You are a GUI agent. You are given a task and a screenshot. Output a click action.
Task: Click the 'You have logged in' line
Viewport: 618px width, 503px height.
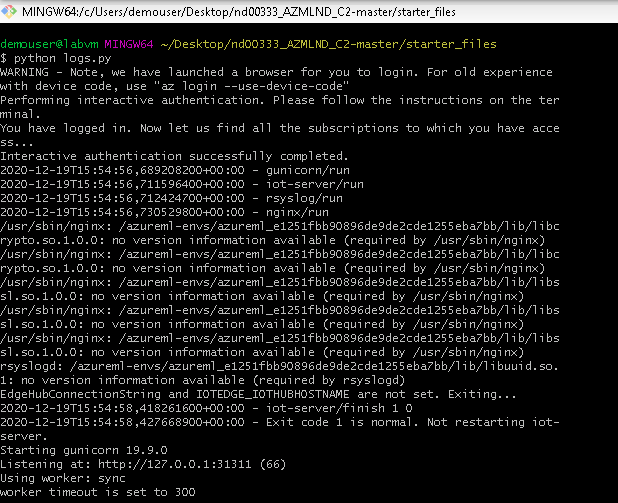coord(279,128)
